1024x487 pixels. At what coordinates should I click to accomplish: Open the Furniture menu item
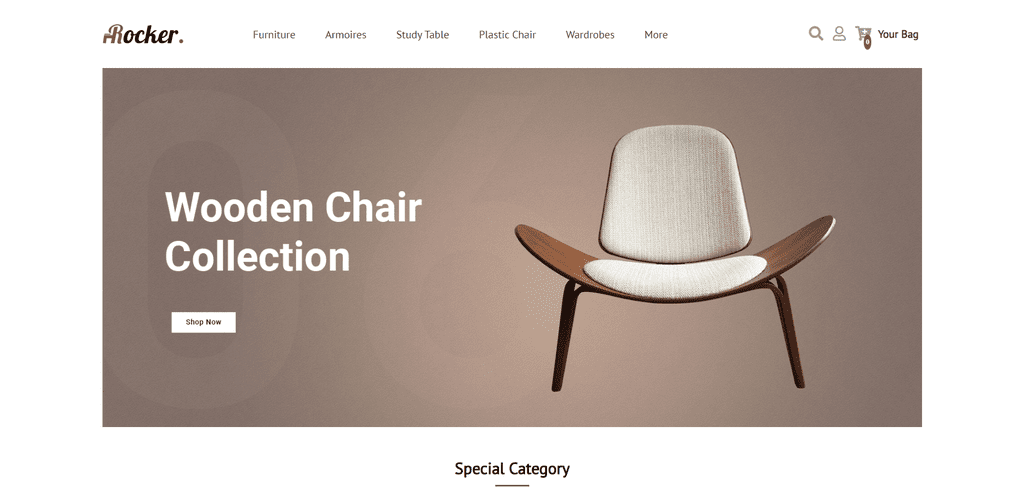click(x=274, y=35)
